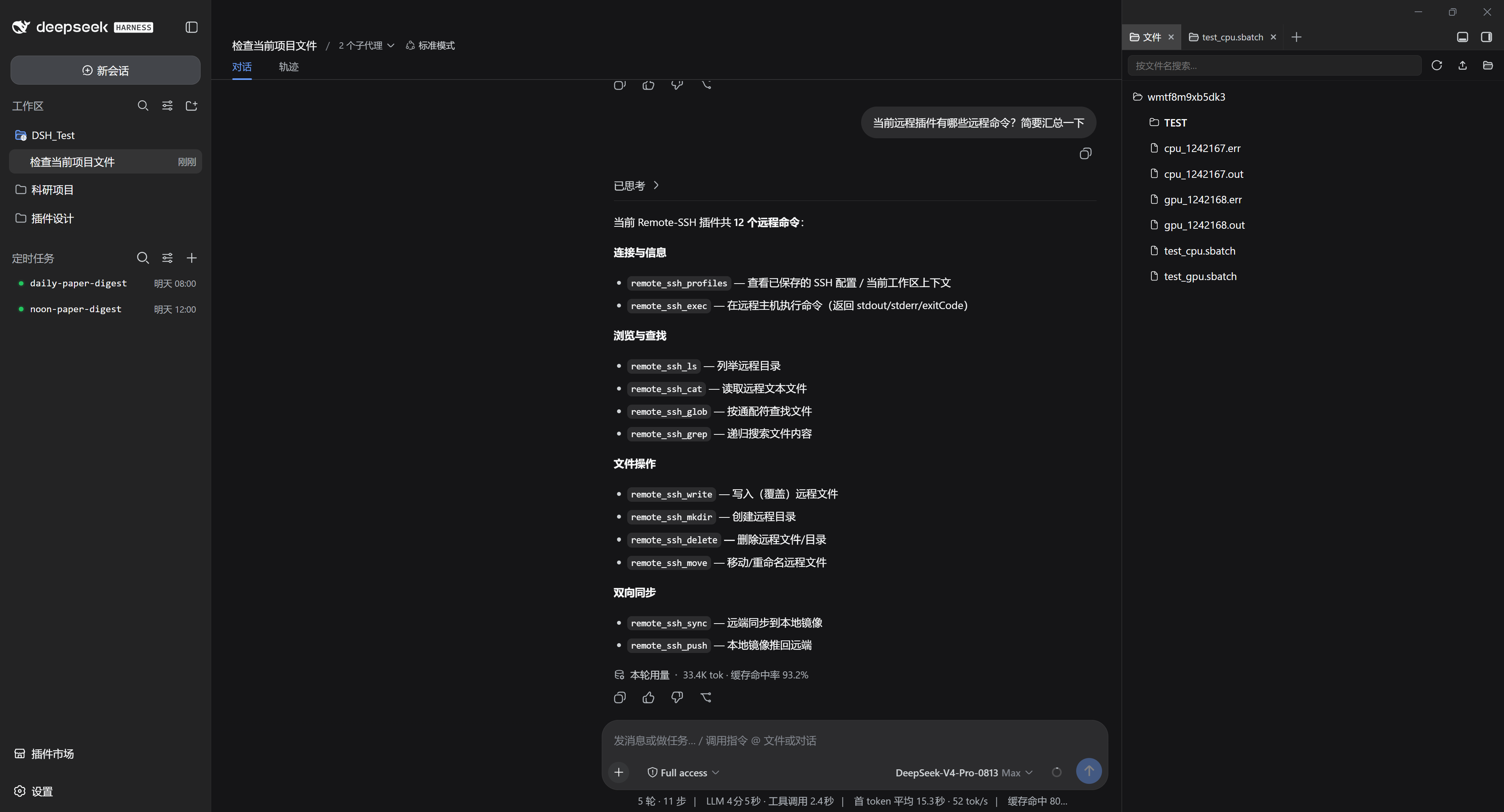Image resolution: width=1504 pixels, height=812 pixels.
Task: Refresh the file list
Action: pyautogui.click(x=1437, y=65)
